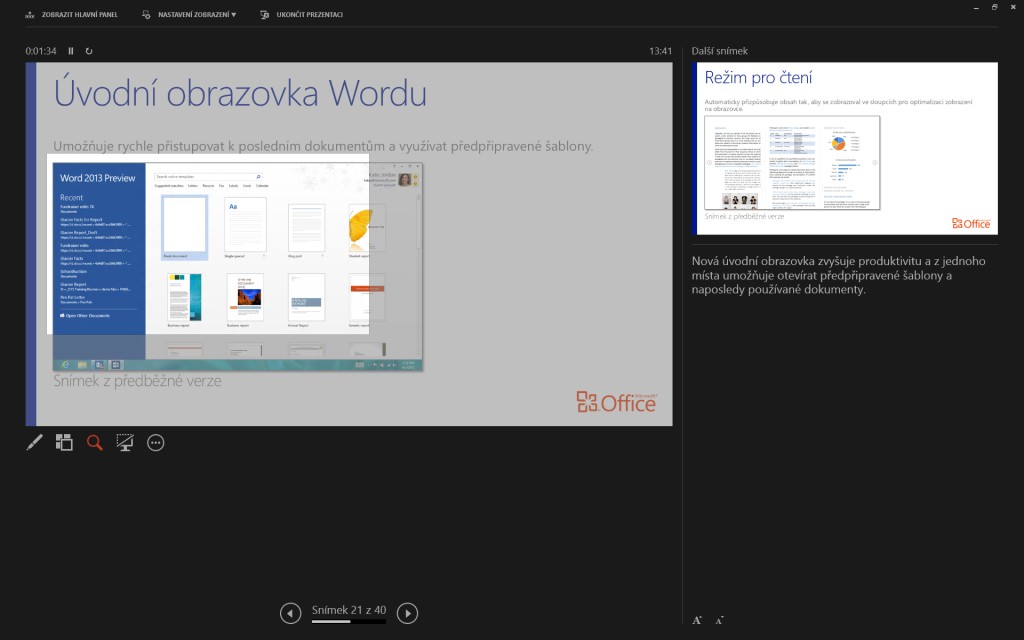The width and height of the screenshot is (1024, 640).
Task: Open Nastavení zobrazení dropdown
Action: pos(189,14)
